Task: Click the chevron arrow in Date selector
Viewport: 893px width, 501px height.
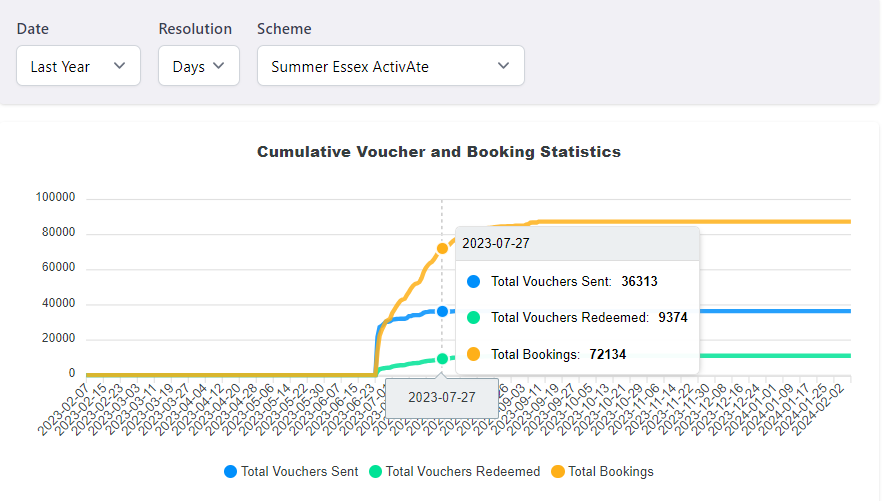Action: point(120,66)
